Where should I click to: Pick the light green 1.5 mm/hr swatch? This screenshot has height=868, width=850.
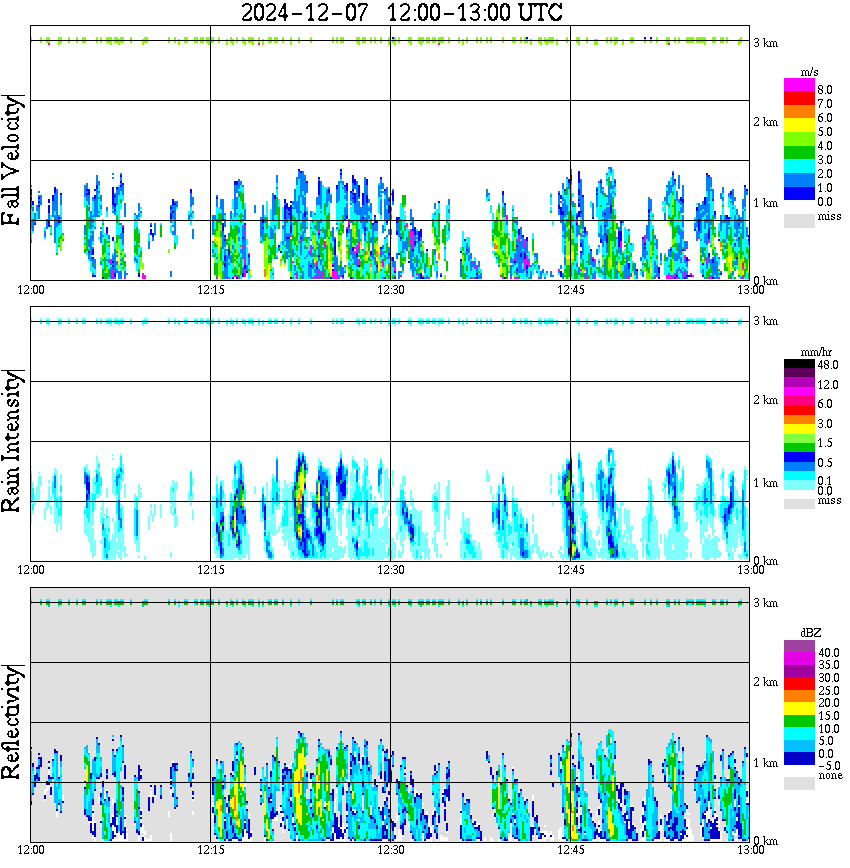point(799,438)
